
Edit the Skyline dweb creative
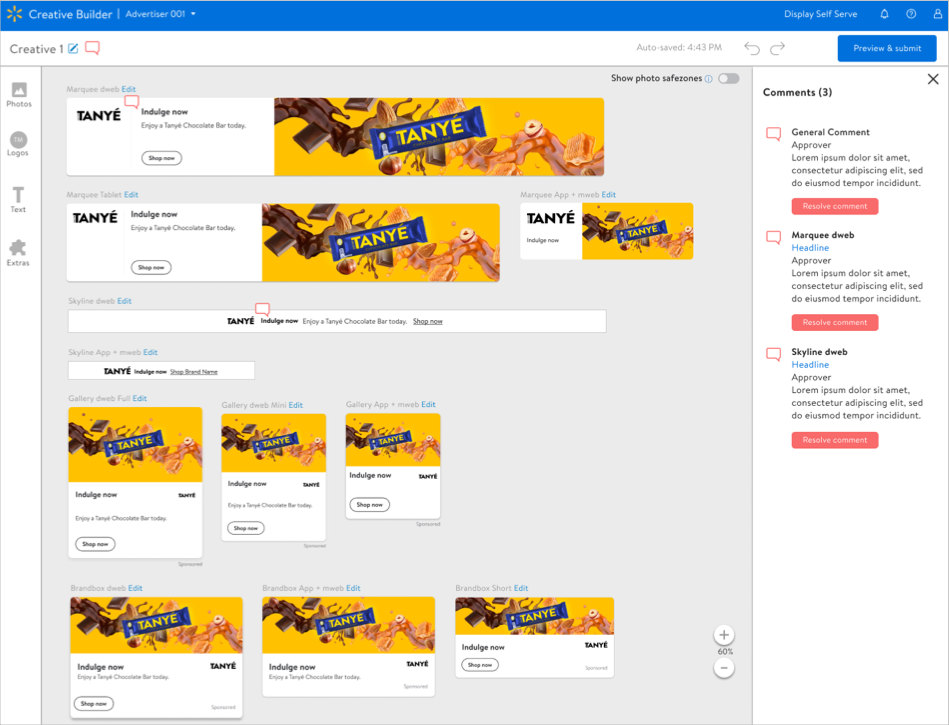click(x=124, y=301)
